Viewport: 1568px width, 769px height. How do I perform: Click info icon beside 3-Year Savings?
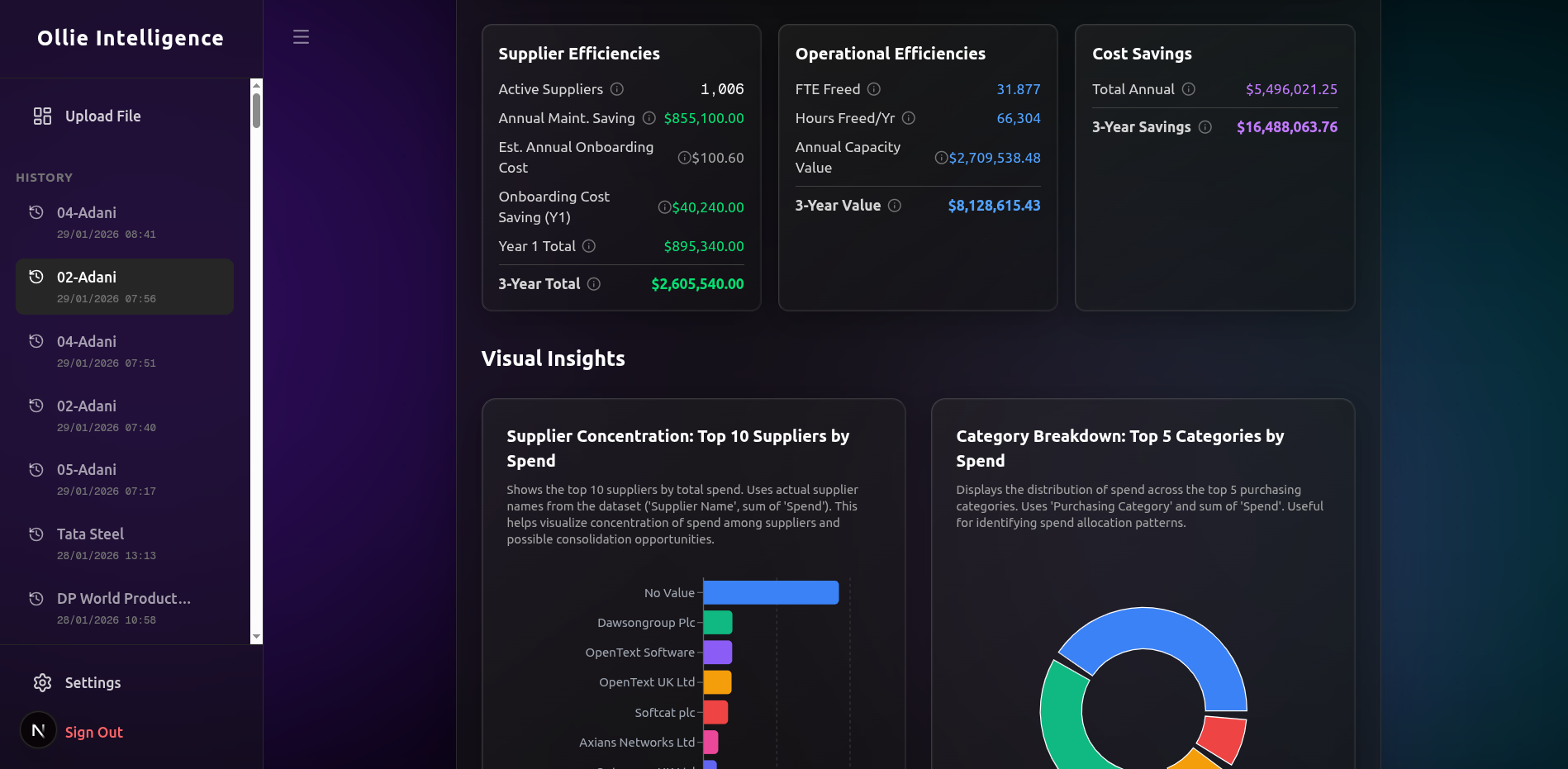pyautogui.click(x=1205, y=127)
